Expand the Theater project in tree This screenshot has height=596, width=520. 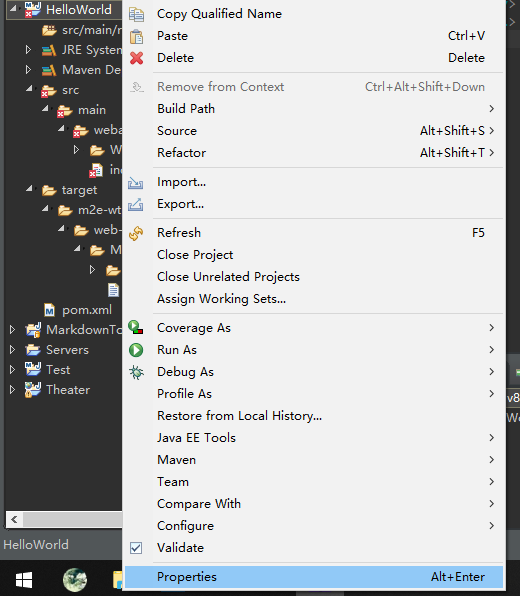click(x=12, y=390)
